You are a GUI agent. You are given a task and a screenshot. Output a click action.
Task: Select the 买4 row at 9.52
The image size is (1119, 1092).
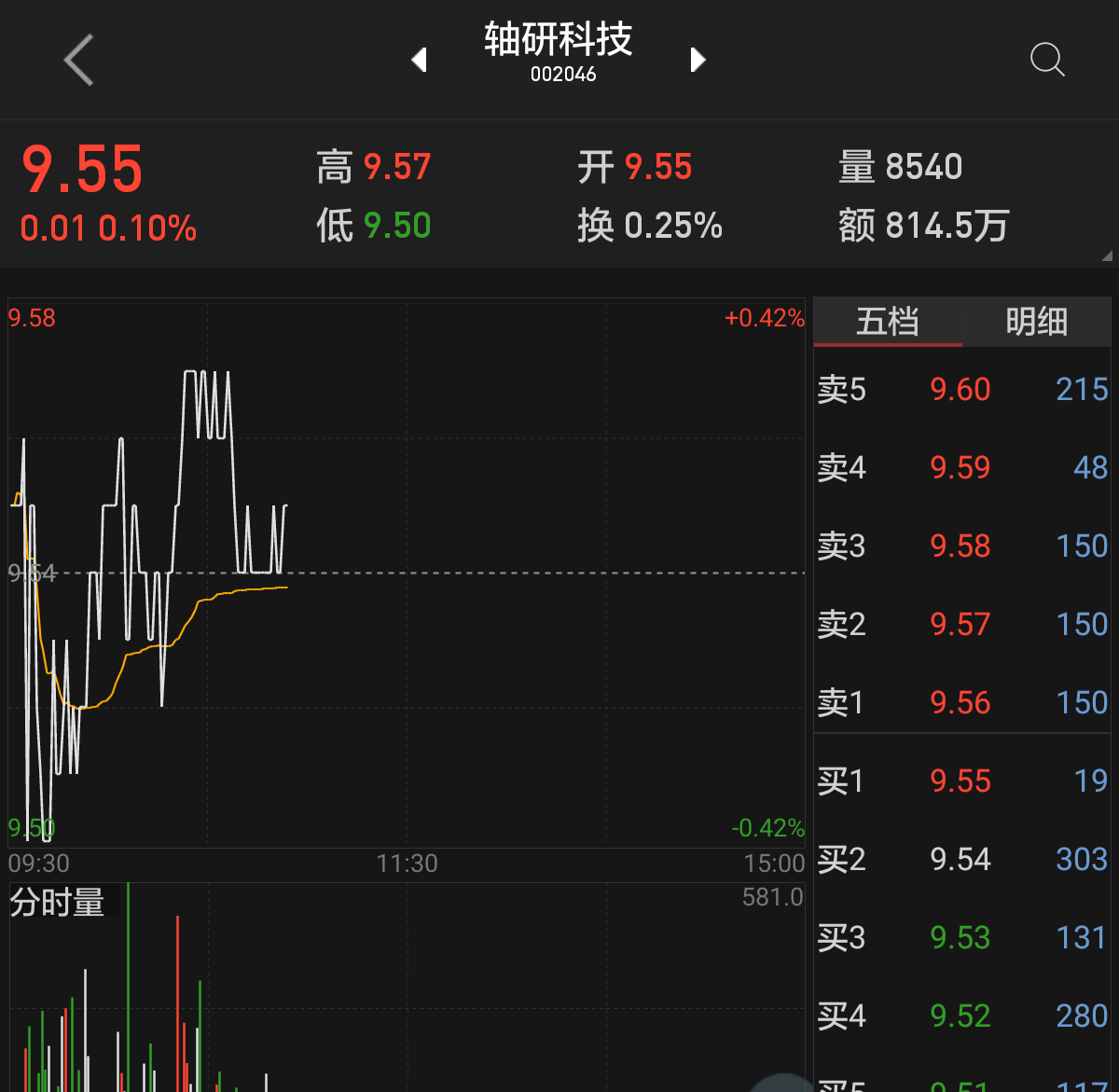tap(962, 1016)
